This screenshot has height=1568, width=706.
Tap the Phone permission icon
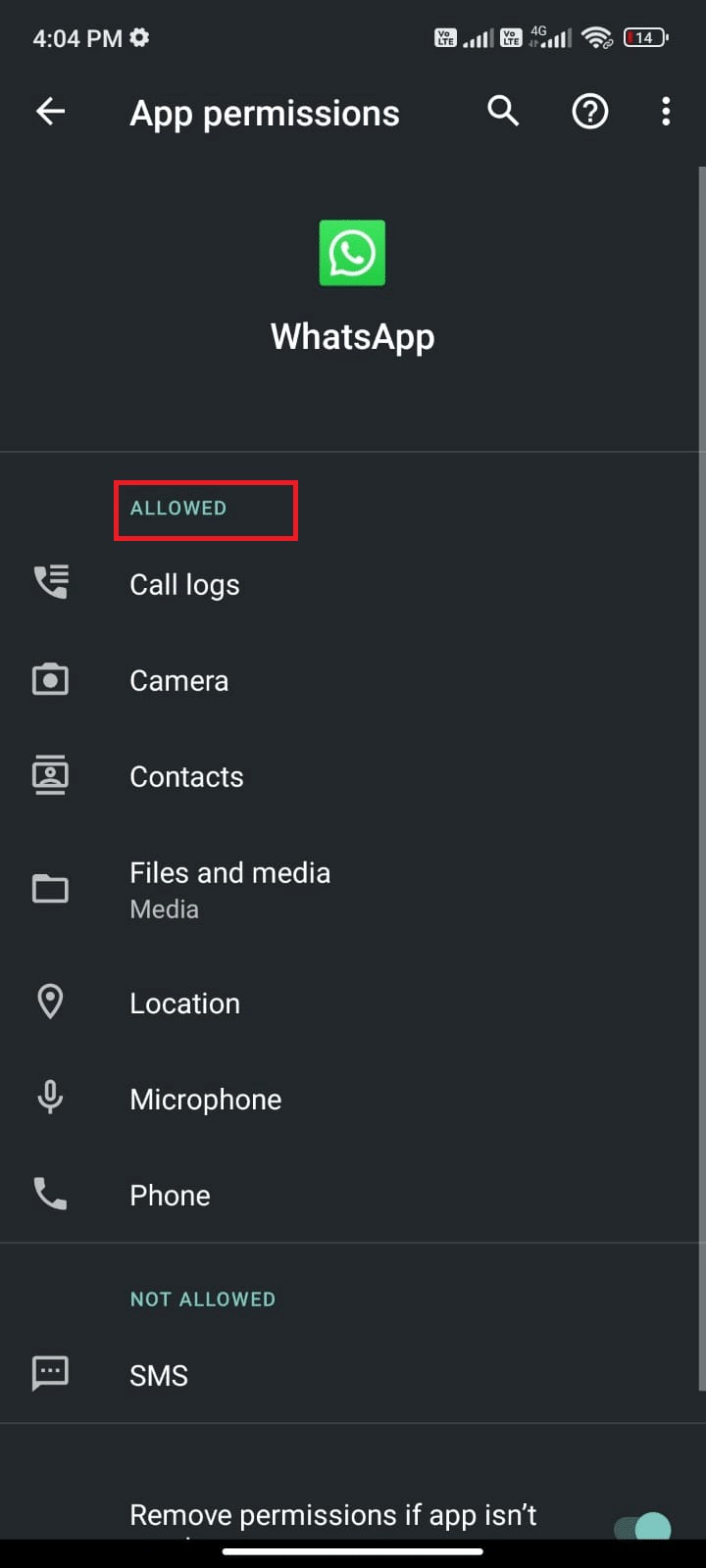click(x=51, y=1194)
